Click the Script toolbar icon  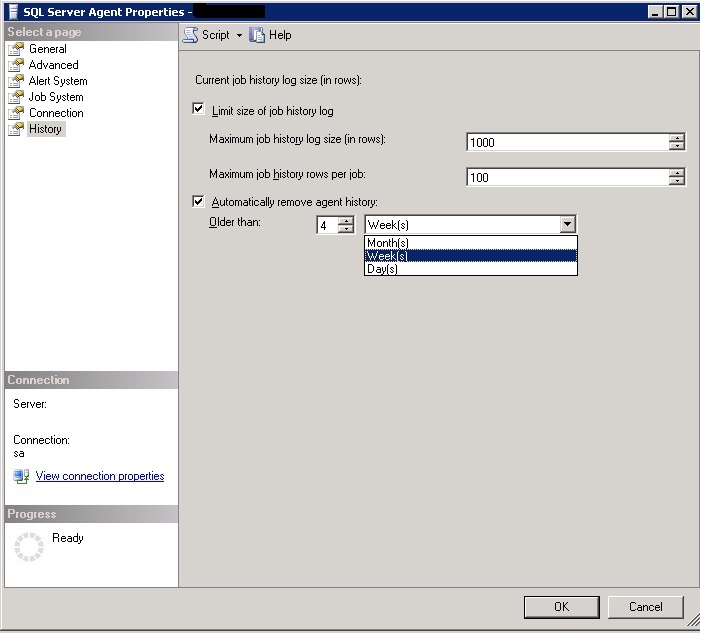point(190,35)
